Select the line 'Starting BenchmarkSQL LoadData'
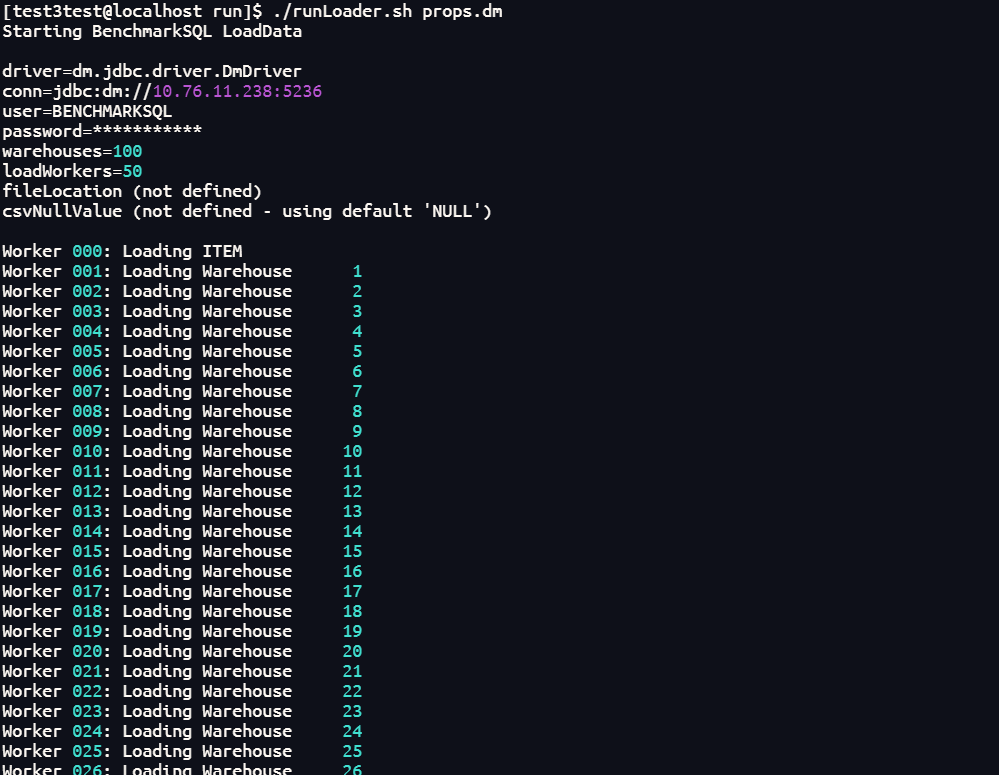Screen dimensions: 999x775 pyautogui.click(x=152, y=31)
